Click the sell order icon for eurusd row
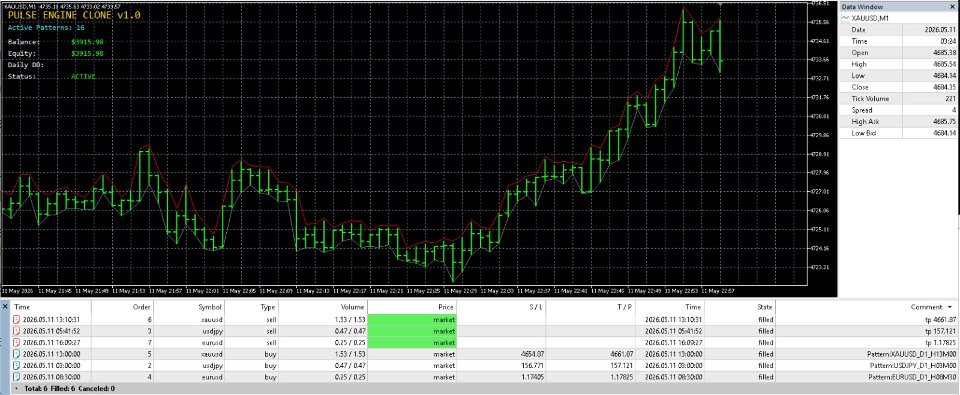960x395 pixels. pyautogui.click(x=17, y=342)
